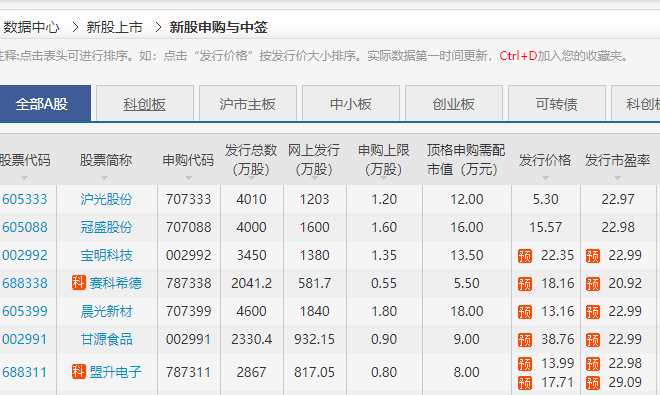Switch to the 中小板 tab
Image resolution: width=660 pixels, height=395 pixels.
click(351, 104)
